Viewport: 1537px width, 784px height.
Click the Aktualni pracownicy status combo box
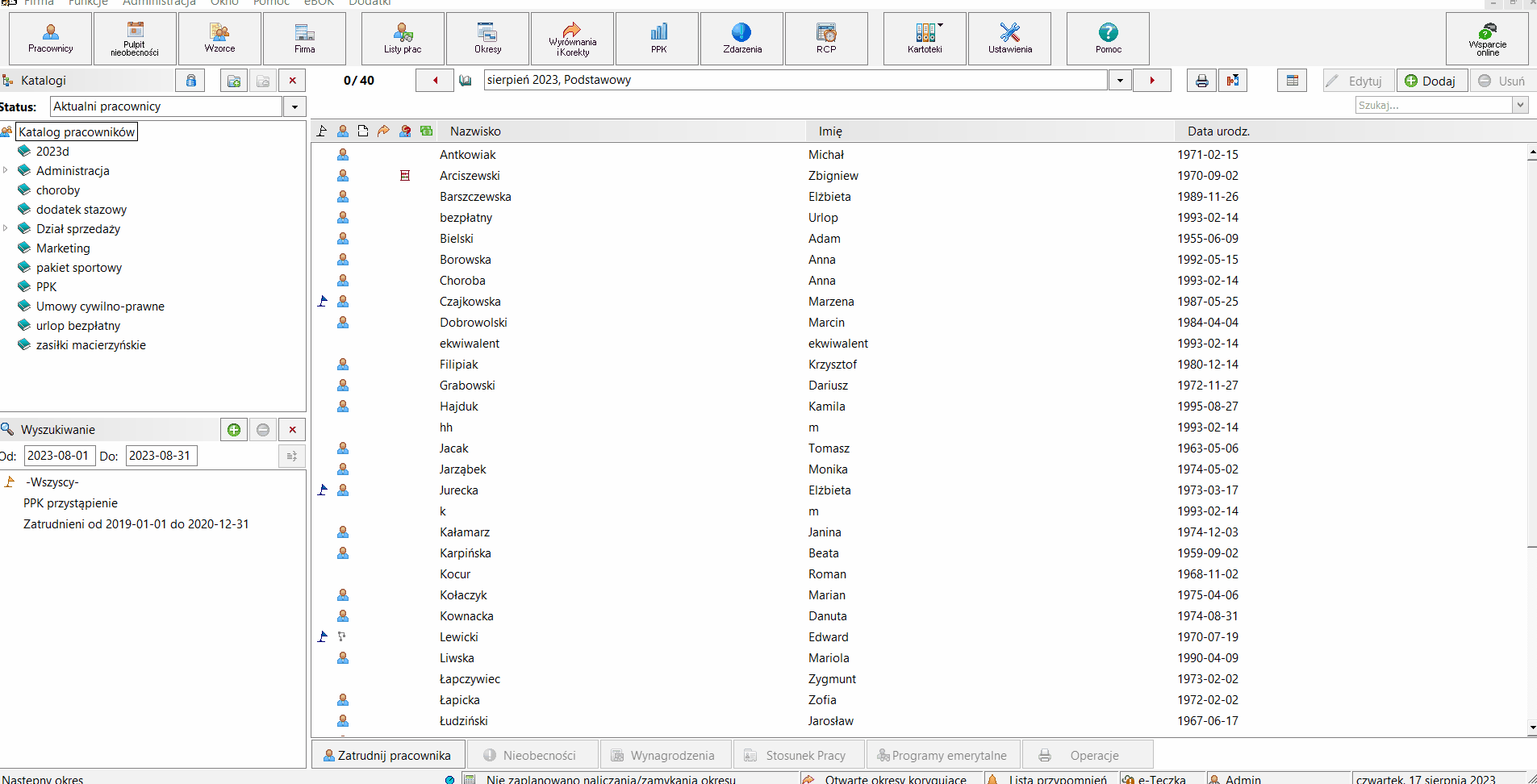(166, 106)
